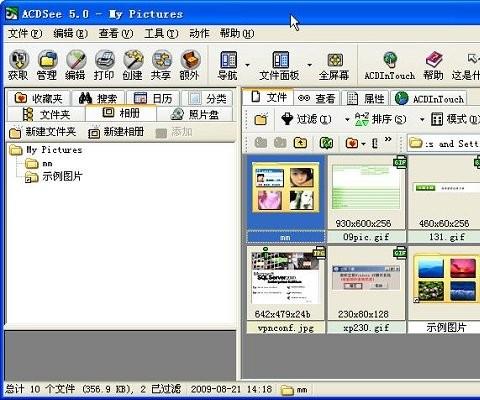This screenshot has height=400, width=480.
Task: Switch to the 搜索 search tab
Action: 98,98
